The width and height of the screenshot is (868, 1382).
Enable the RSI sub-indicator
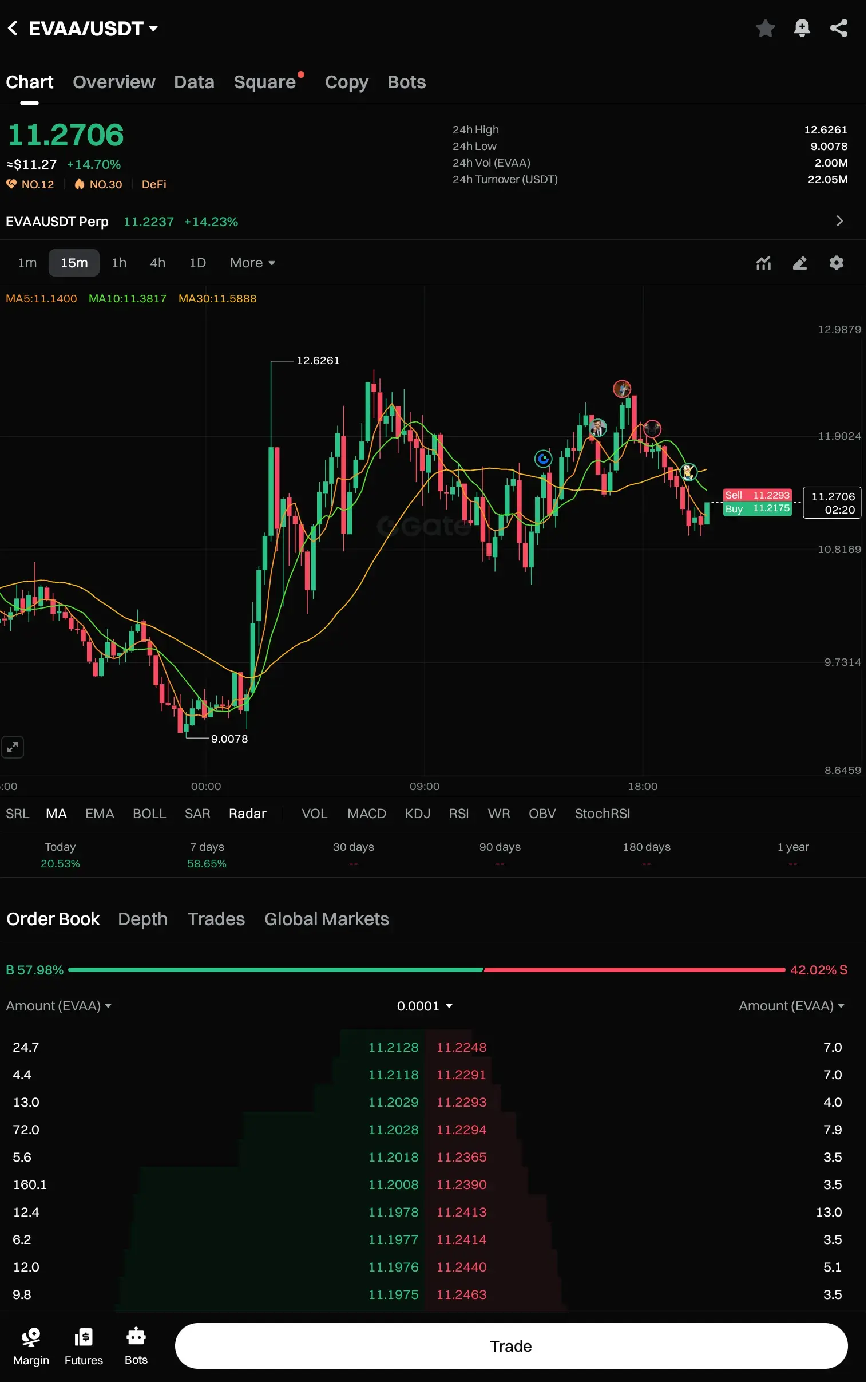tap(459, 814)
